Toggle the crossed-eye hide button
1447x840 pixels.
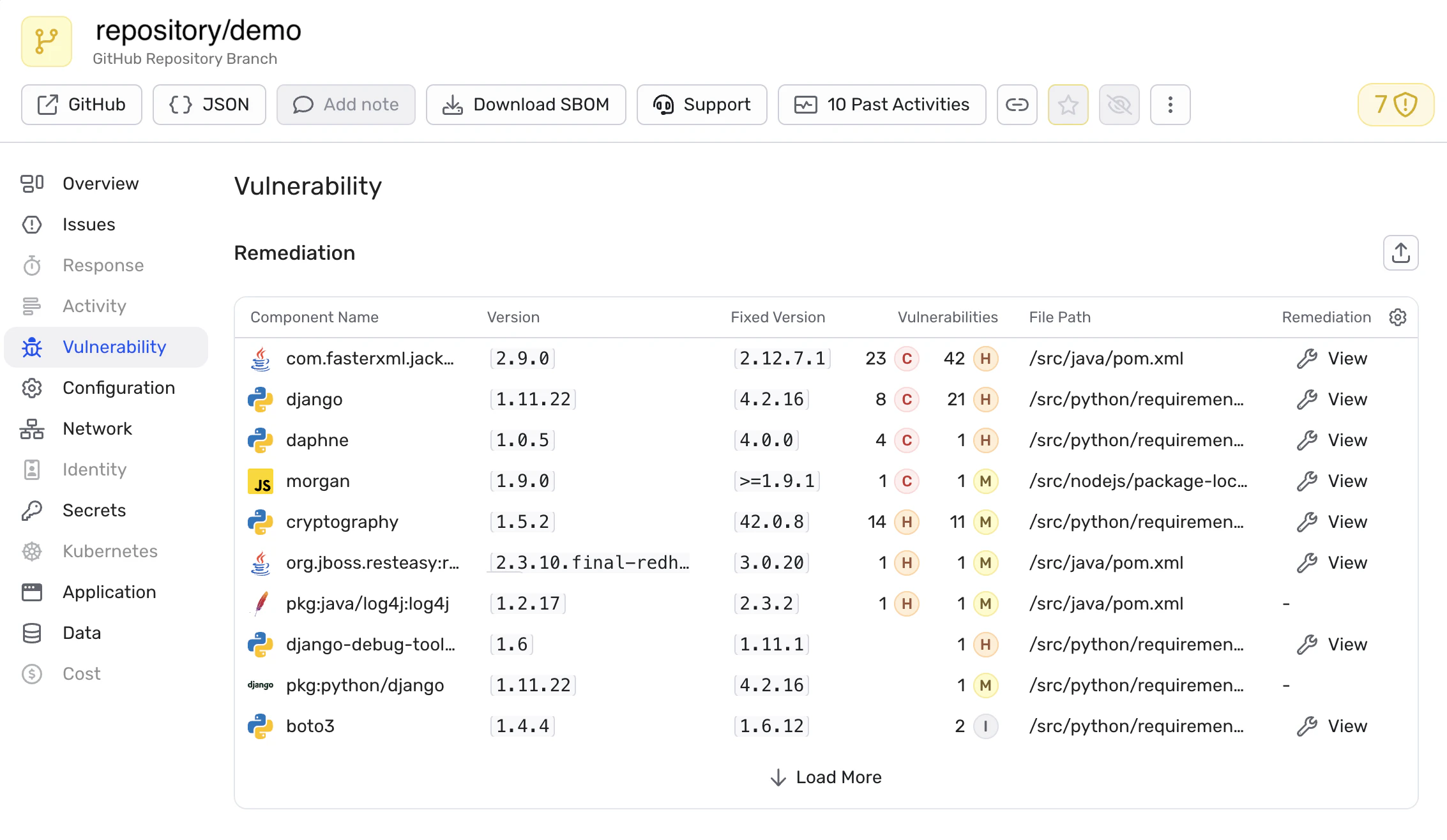click(x=1119, y=105)
